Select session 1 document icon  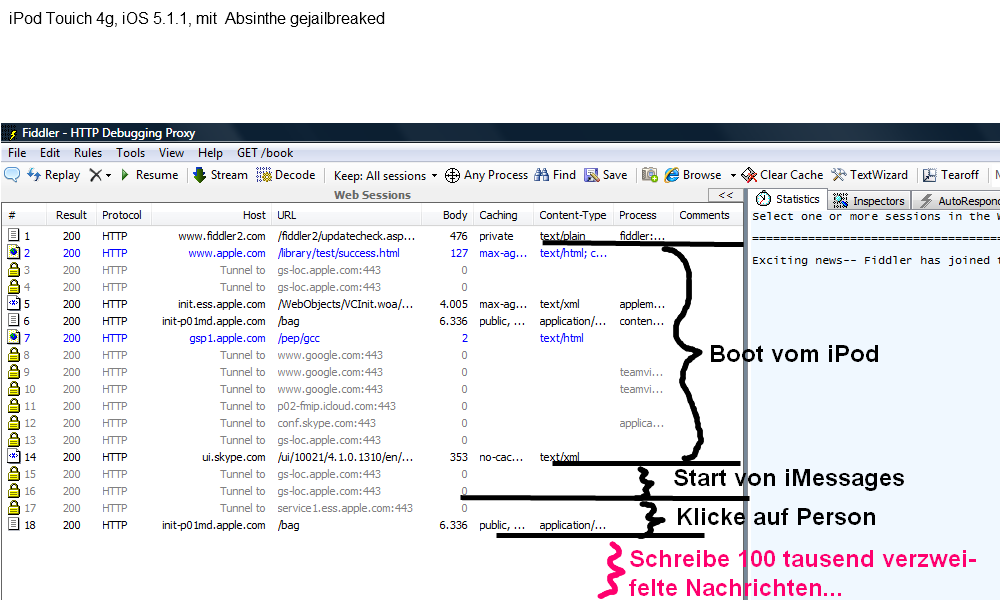tap(13, 235)
